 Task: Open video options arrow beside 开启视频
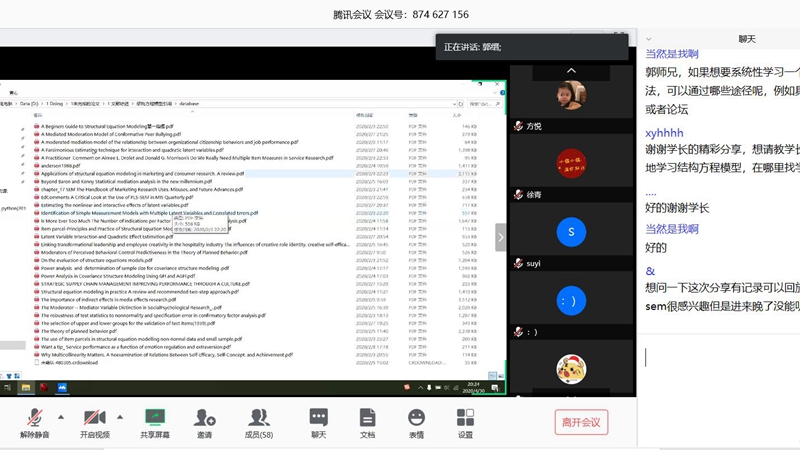120,417
